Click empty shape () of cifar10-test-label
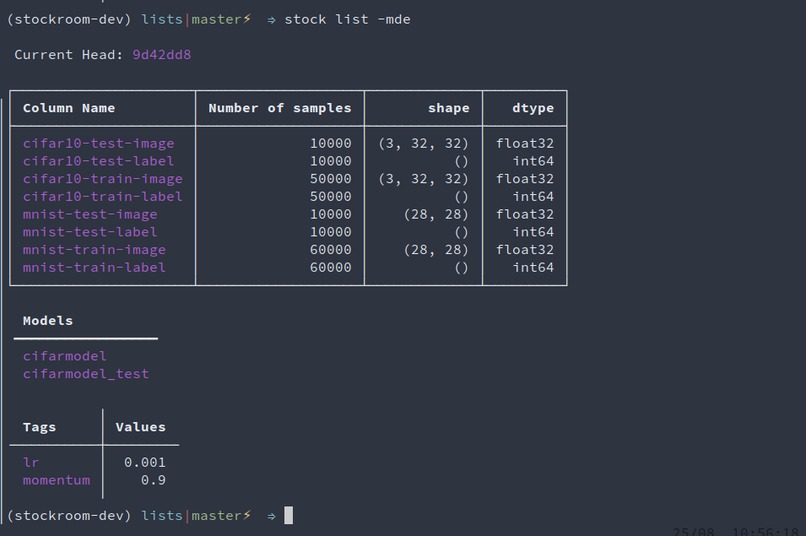This screenshot has width=806, height=536. click(462, 161)
